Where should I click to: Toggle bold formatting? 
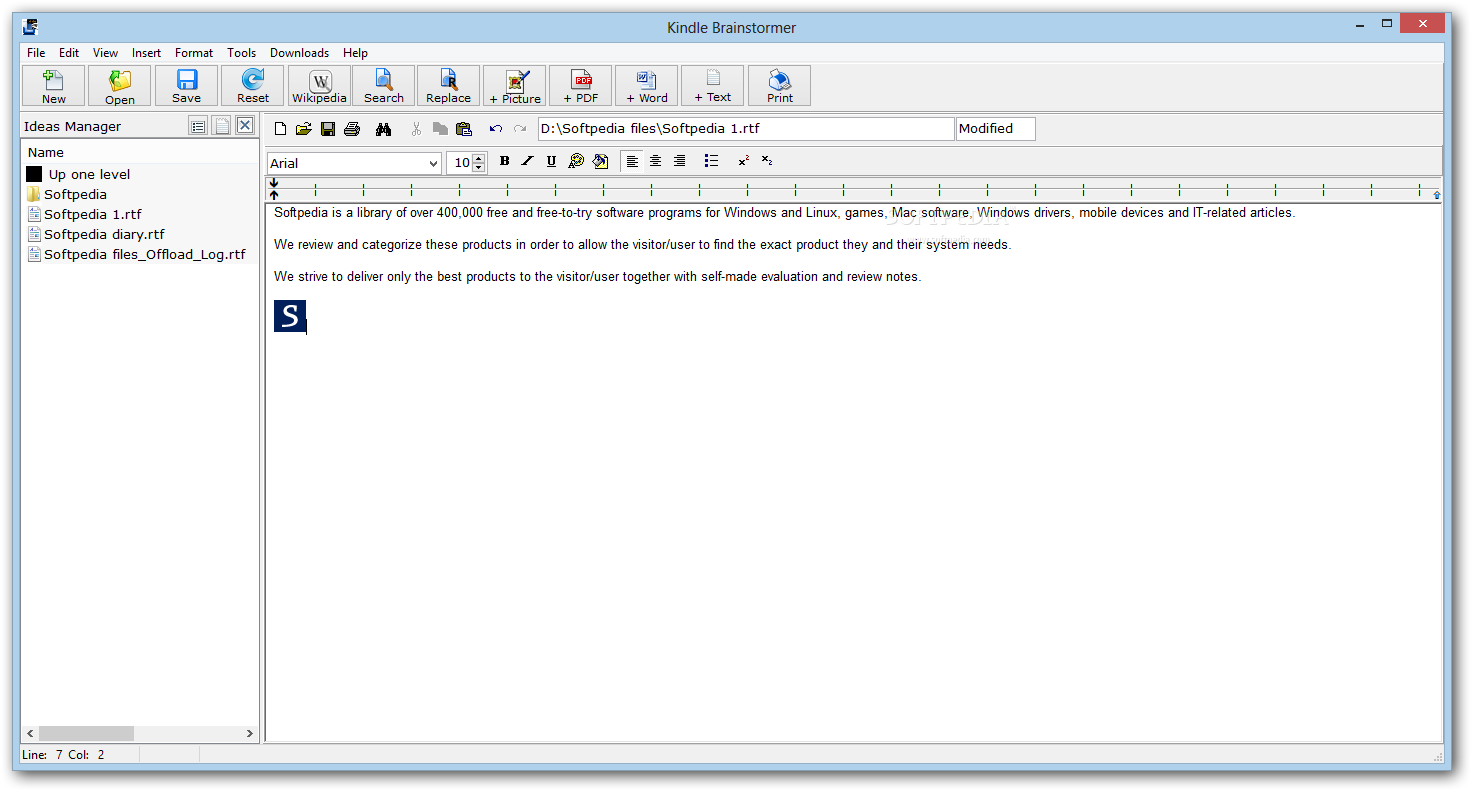pos(504,161)
